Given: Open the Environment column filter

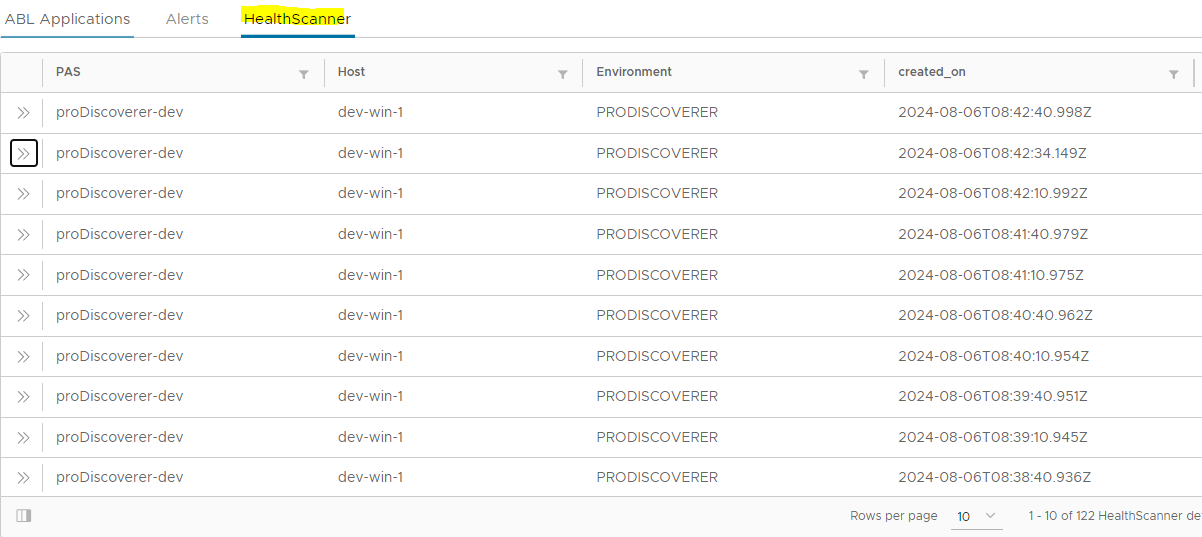Looking at the screenshot, I should [864, 74].
